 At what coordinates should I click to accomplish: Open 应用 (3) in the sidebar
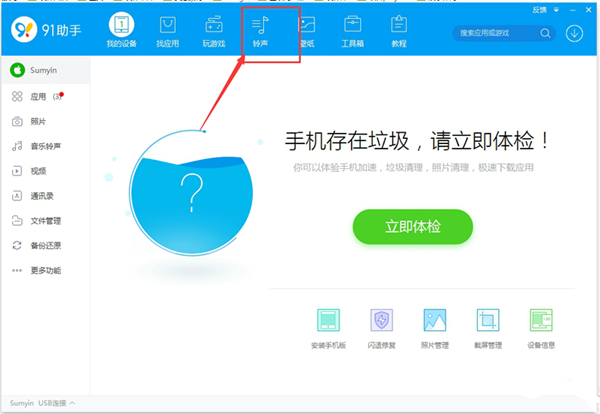click(x=46, y=96)
